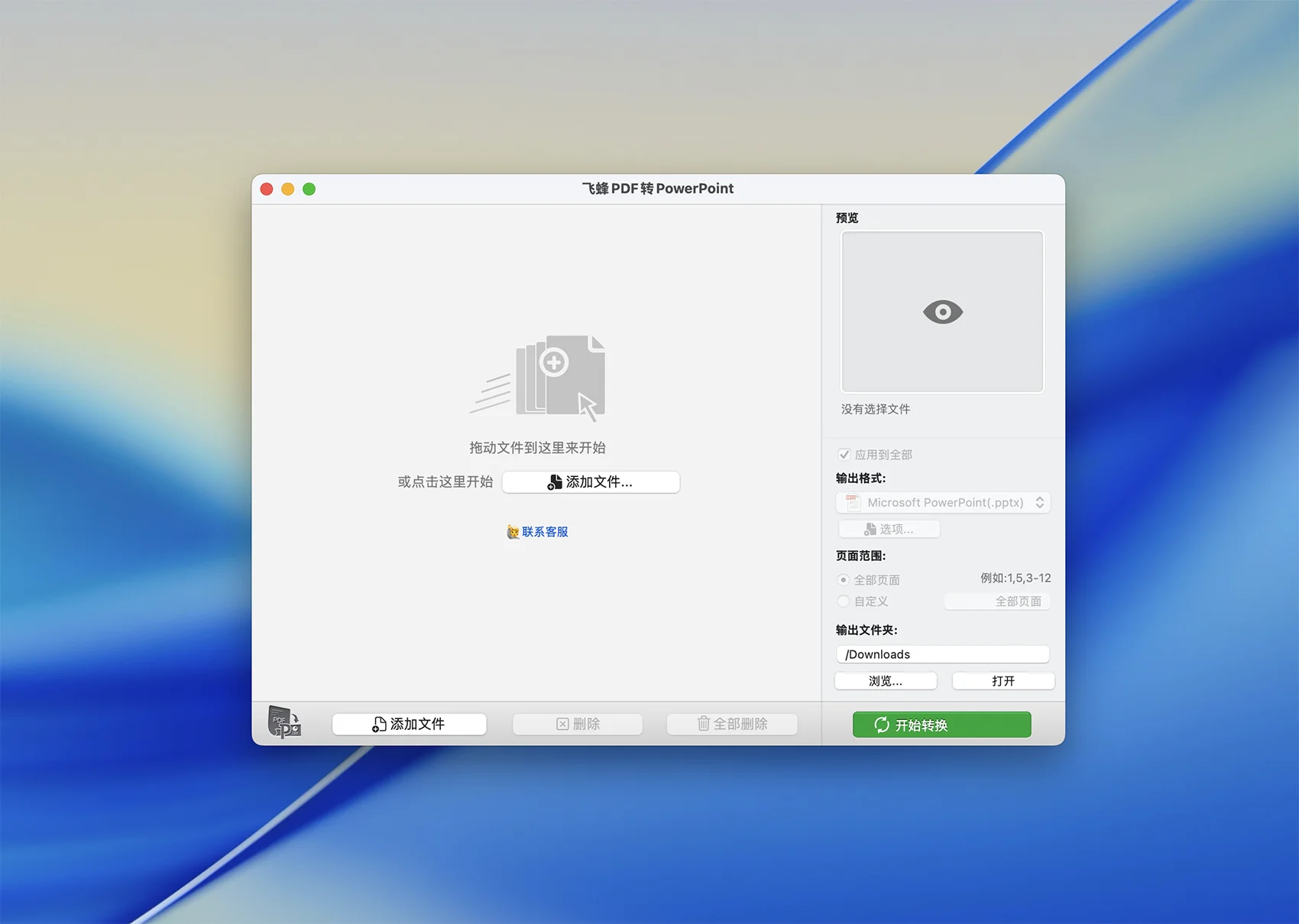Viewport: 1299px width, 924px height.
Task: Click the PDF to PowerPoint app logo icon
Action: tap(284, 722)
